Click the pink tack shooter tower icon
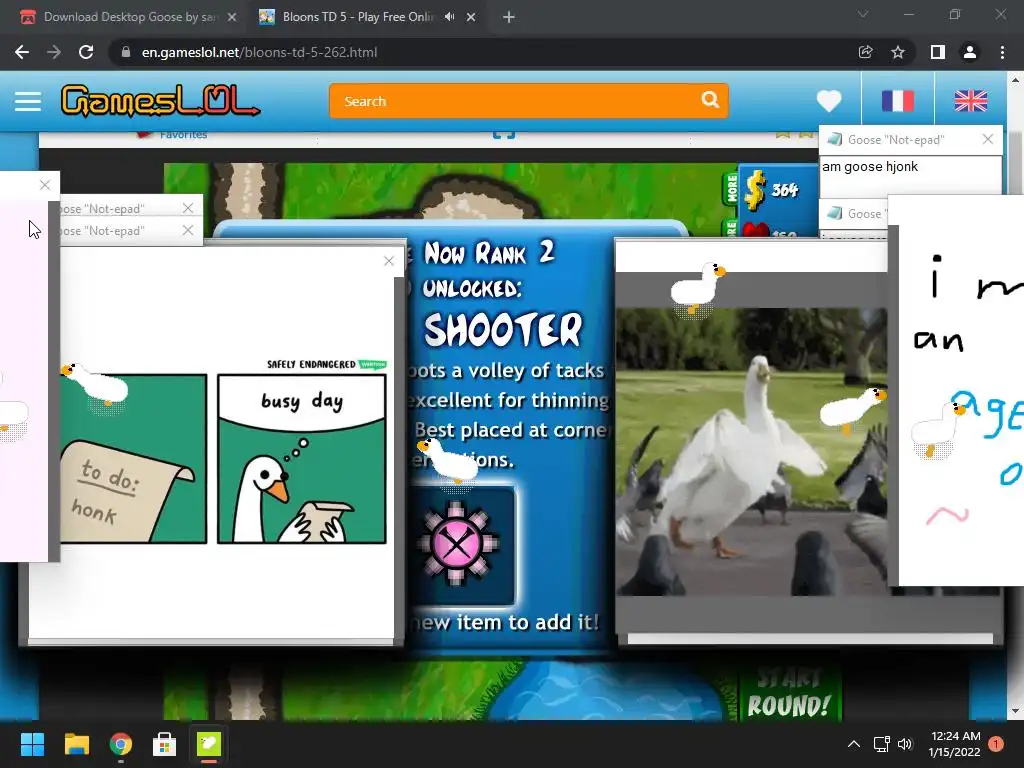 [x=457, y=544]
